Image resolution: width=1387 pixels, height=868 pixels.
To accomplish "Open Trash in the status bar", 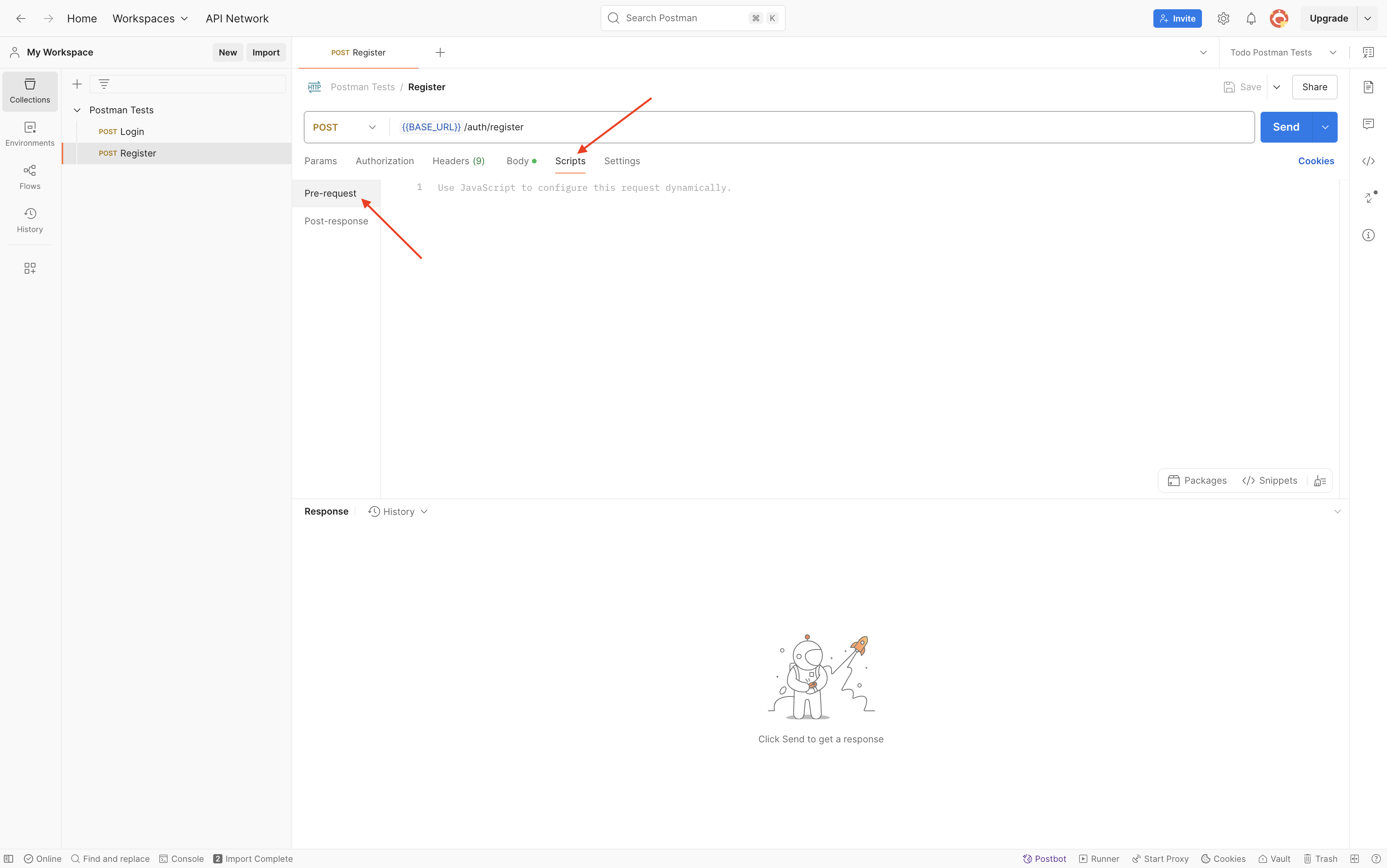I will 1320,859.
